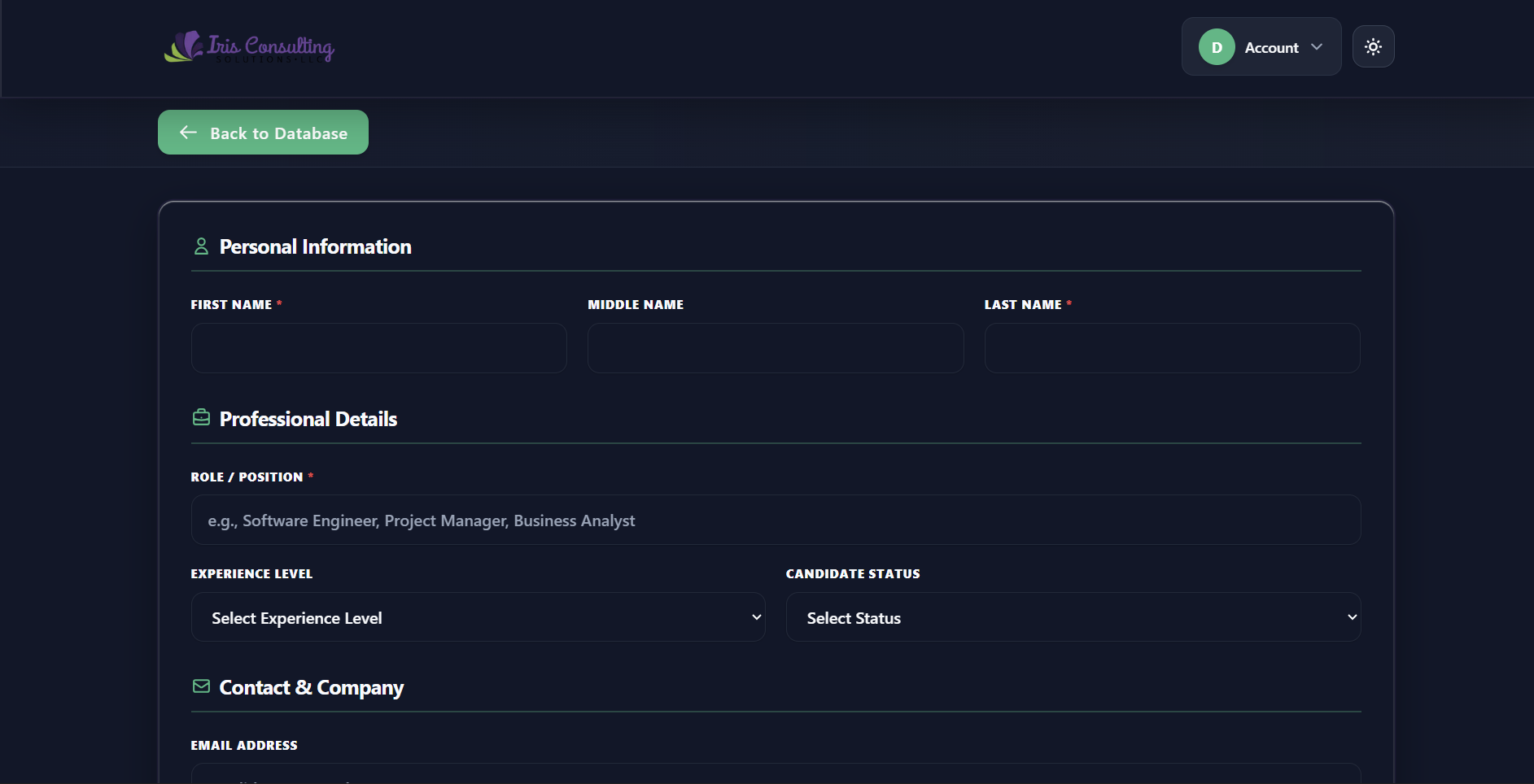Open the Select Status dropdown
The height and width of the screenshot is (784, 1534).
[x=1073, y=617]
